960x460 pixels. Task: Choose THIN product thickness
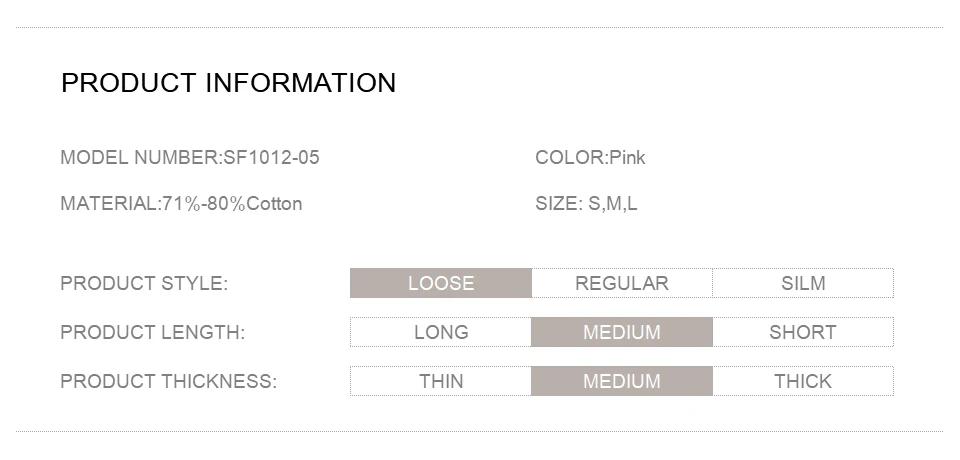441,381
